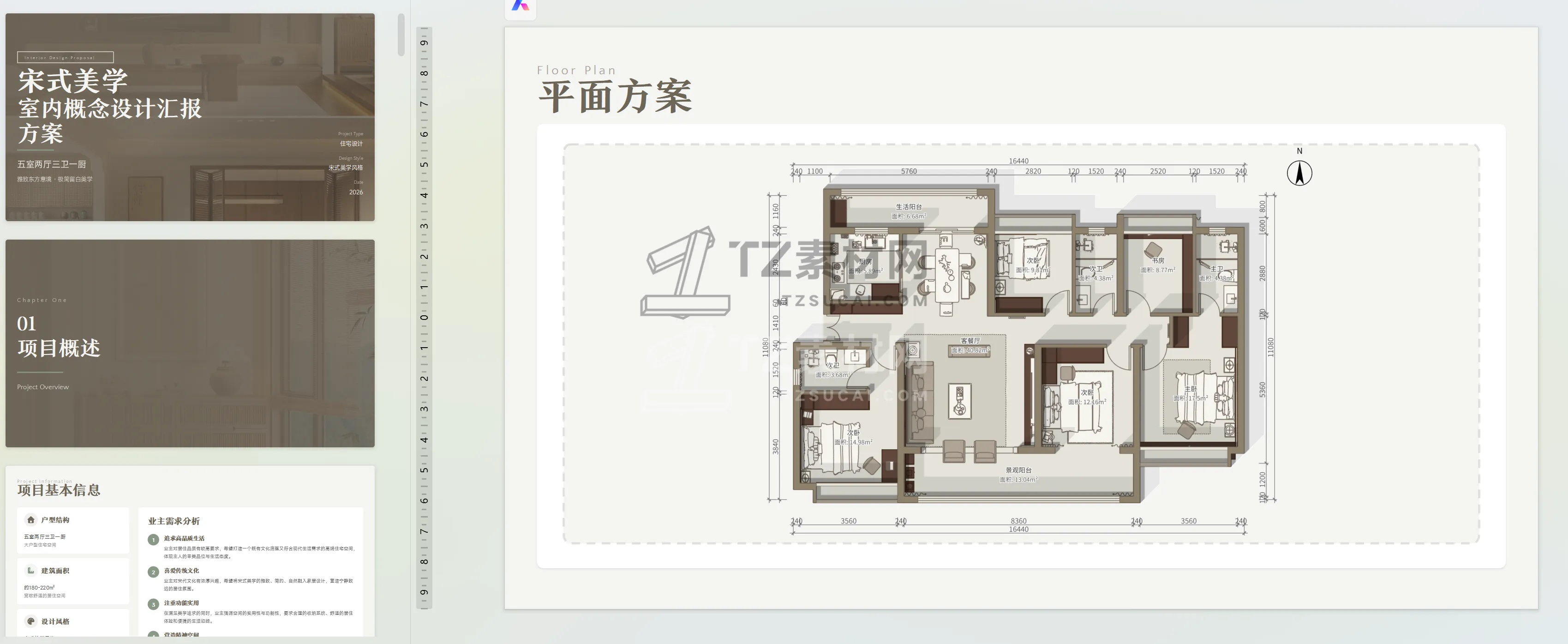Image resolution: width=1568 pixels, height=644 pixels.
Task: Click the number 1 badge for 追求高品质生活
Action: [153, 539]
